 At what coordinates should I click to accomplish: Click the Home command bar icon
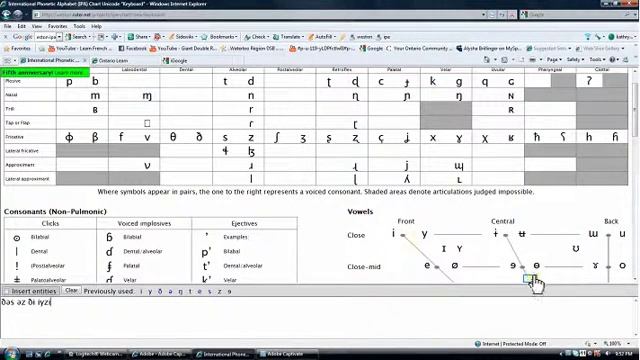pyautogui.click(x=487, y=60)
